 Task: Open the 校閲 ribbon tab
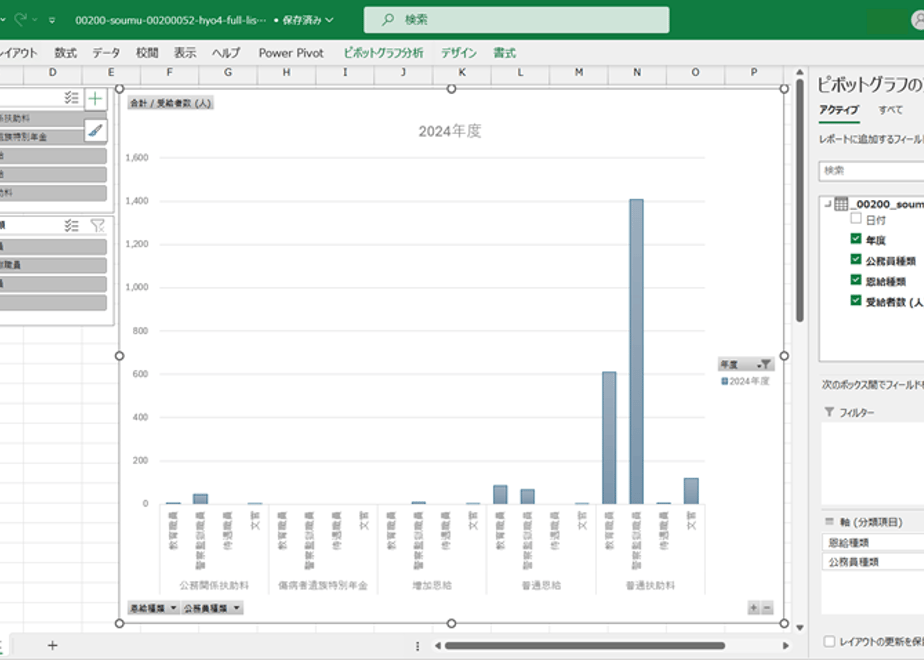(147, 53)
